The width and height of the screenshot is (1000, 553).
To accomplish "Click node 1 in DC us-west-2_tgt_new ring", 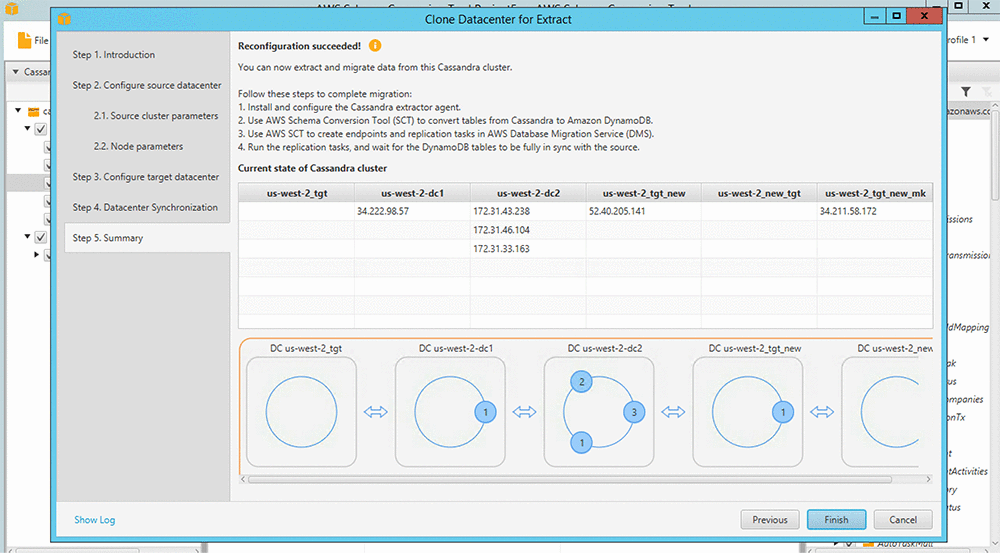I will click(783, 412).
